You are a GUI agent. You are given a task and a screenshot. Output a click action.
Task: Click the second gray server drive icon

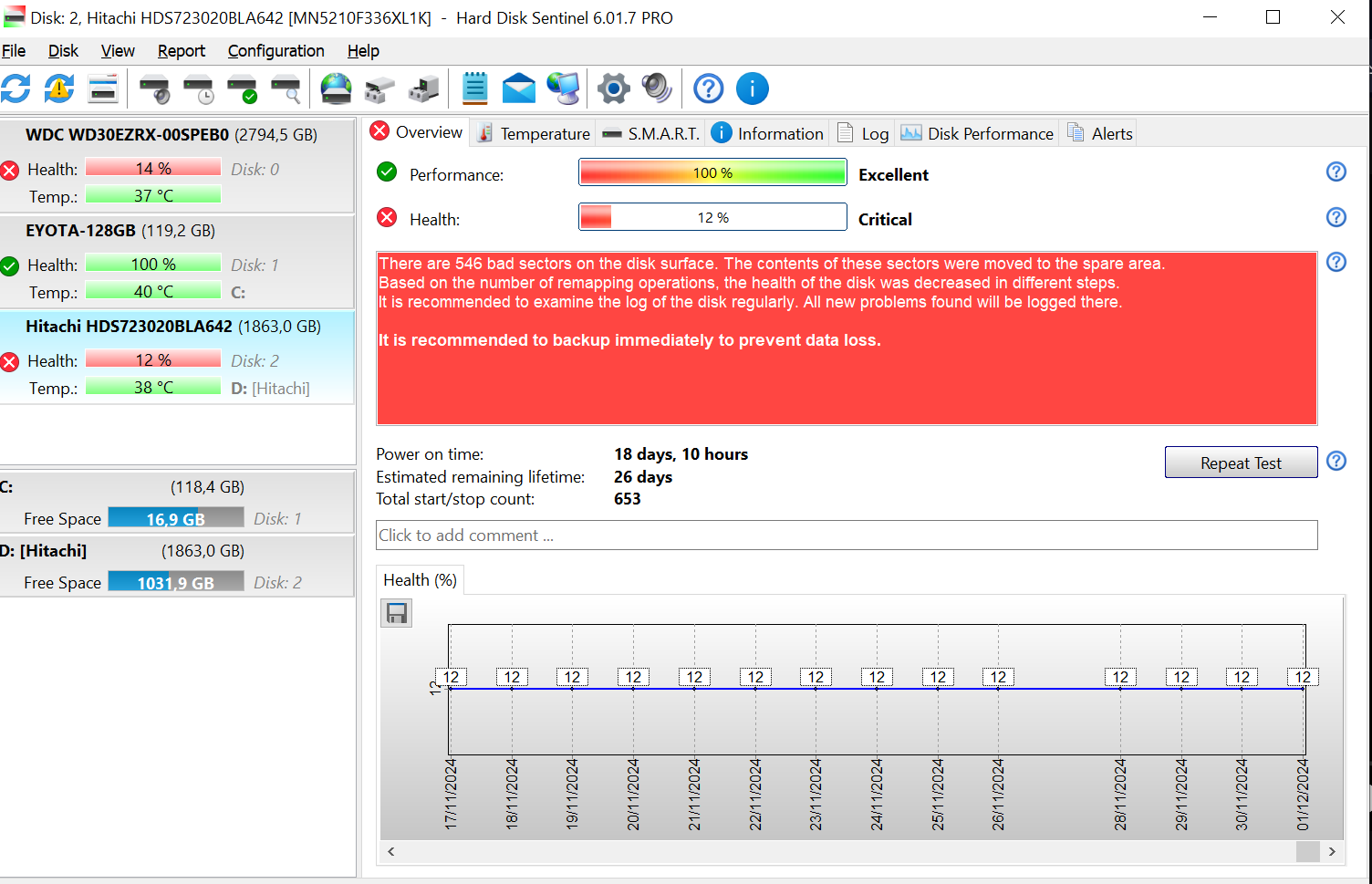point(423,88)
